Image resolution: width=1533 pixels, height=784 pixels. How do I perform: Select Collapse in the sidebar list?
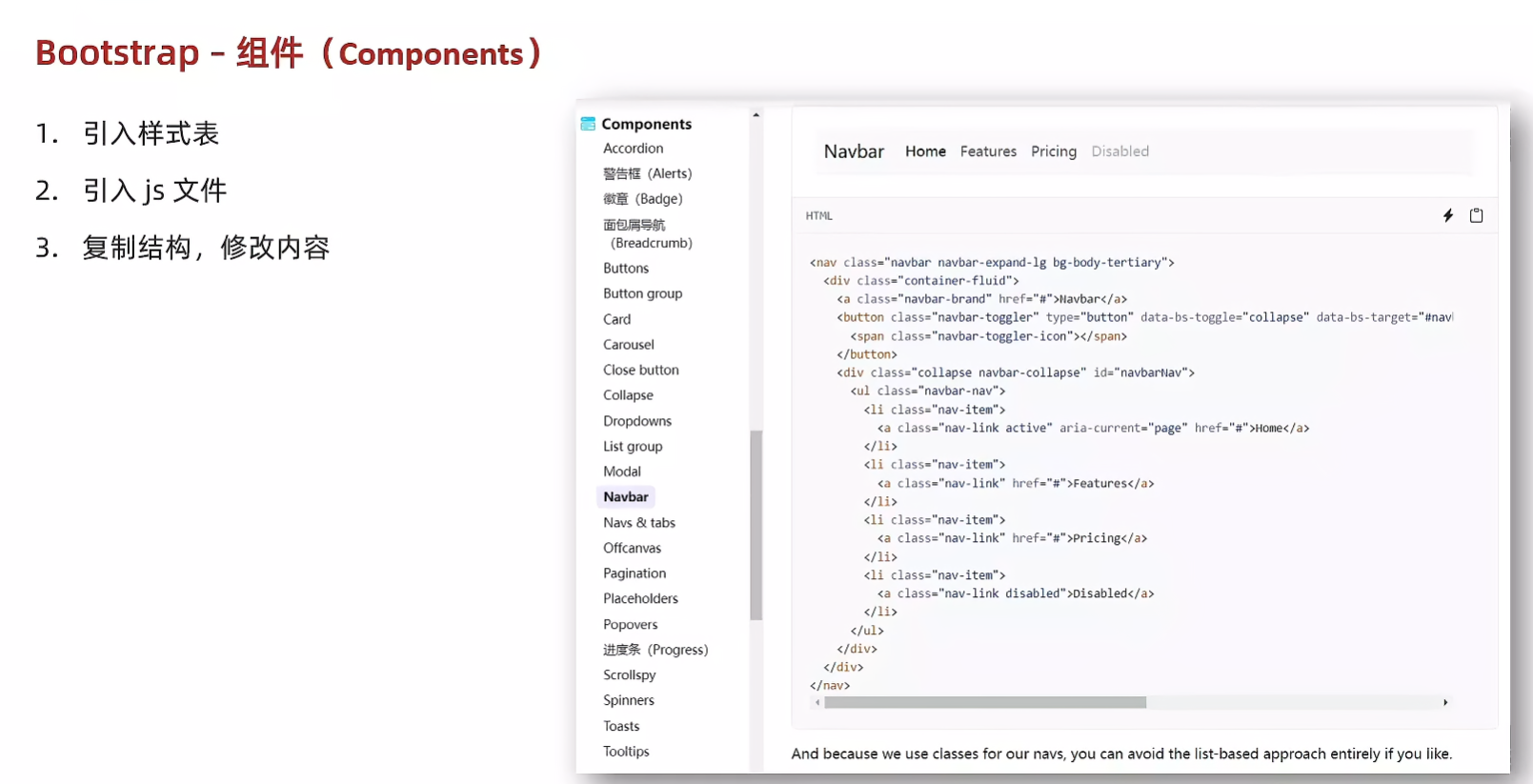click(628, 395)
